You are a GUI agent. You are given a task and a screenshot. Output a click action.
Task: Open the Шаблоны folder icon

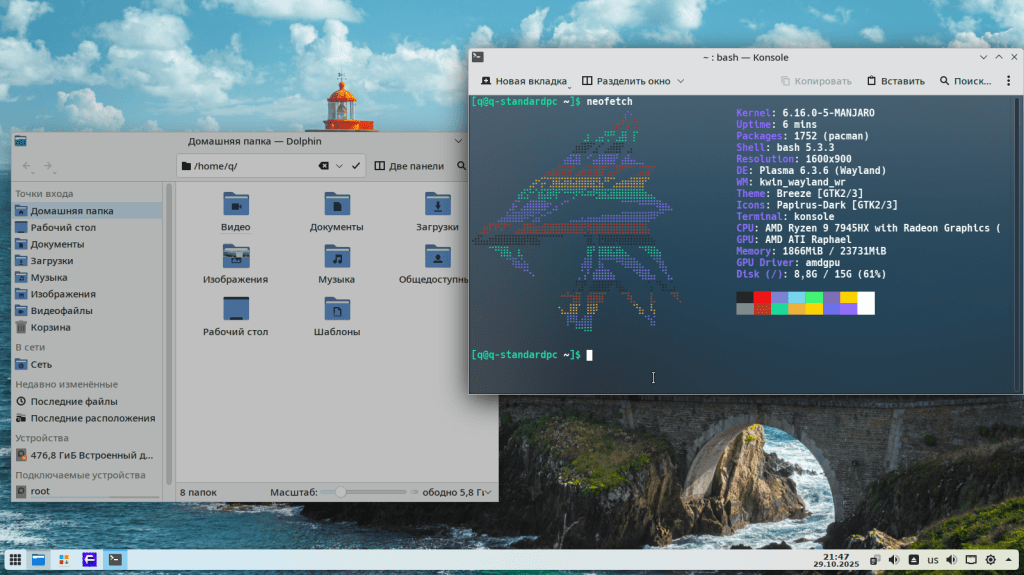(337, 309)
